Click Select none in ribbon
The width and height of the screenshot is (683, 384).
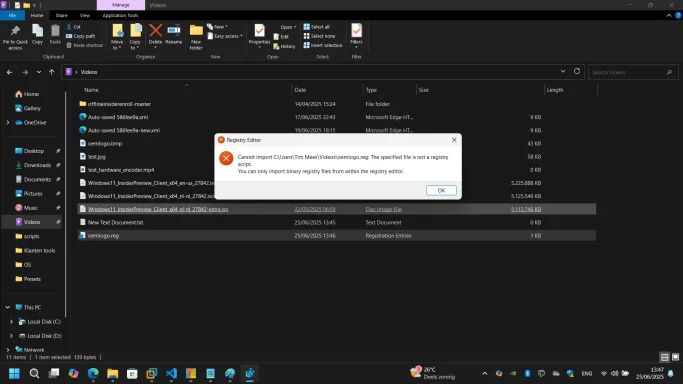[x=319, y=36]
